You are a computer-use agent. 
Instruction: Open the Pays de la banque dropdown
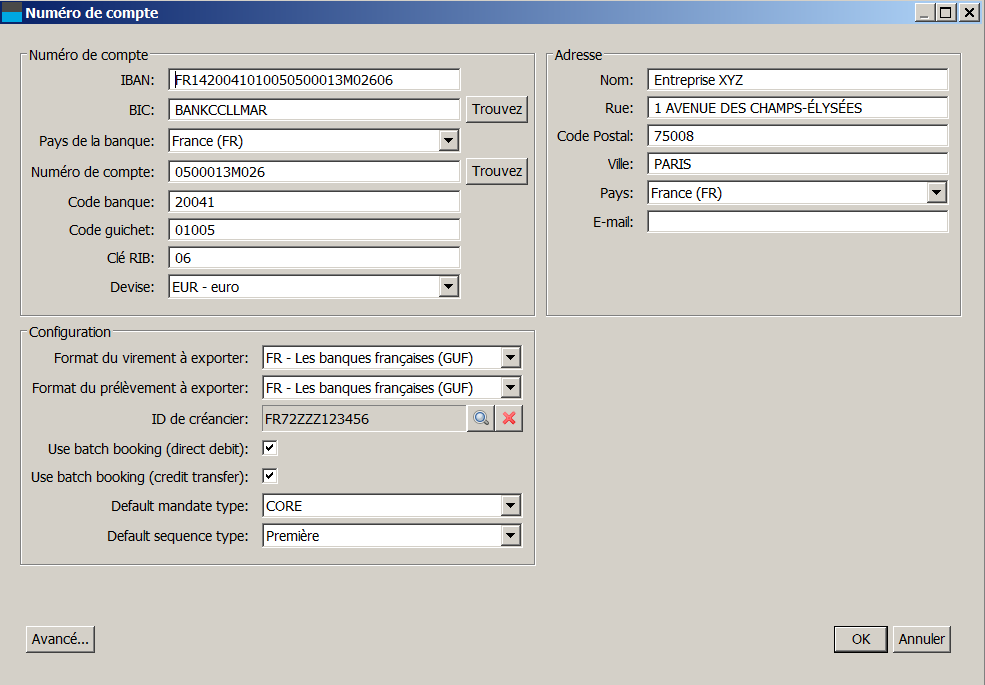pos(449,141)
